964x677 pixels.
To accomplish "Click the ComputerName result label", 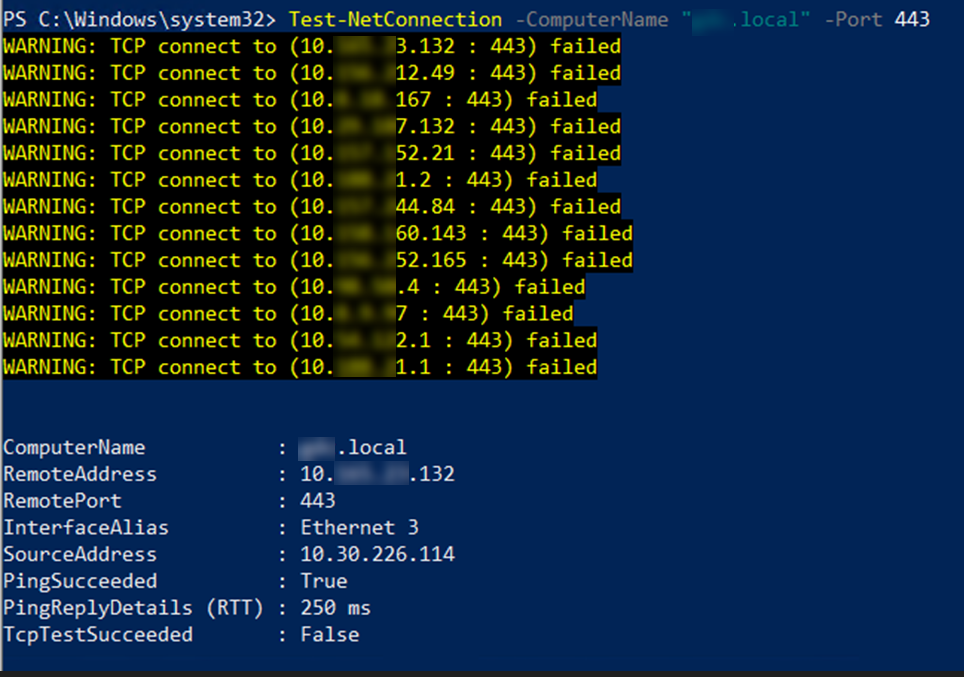I will tap(74, 447).
